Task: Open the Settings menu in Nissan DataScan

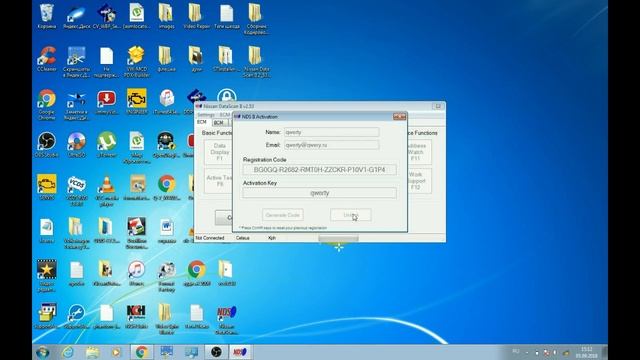Action: point(206,115)
